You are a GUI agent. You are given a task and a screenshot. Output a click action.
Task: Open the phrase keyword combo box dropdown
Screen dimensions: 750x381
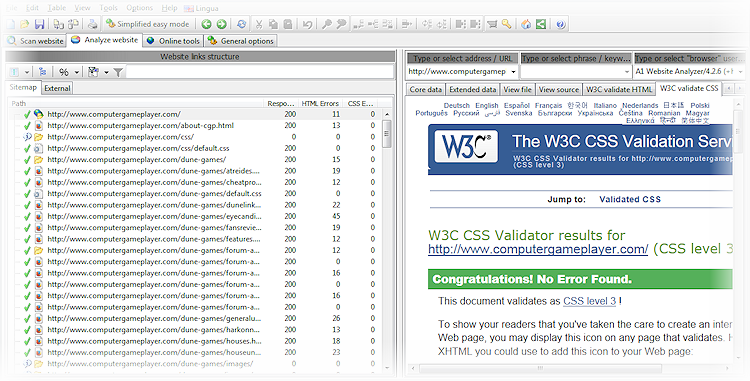(627, 72)
